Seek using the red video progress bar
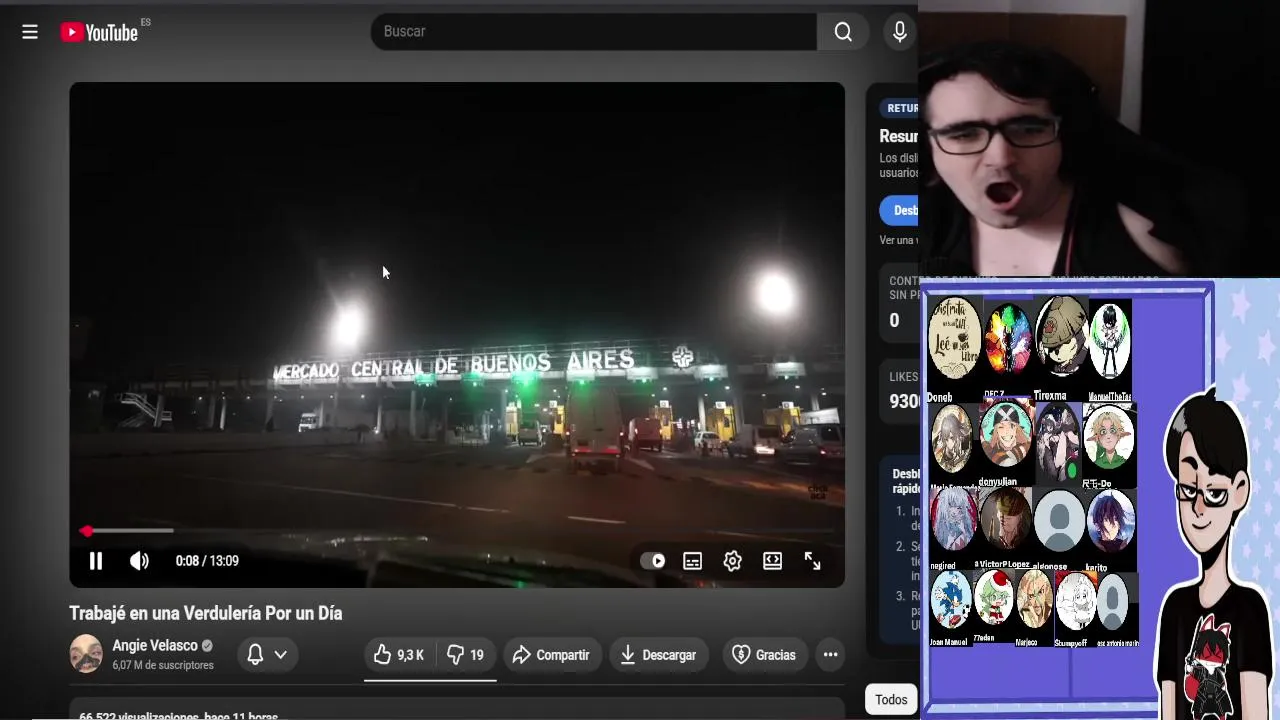Image resolution: width=1280 pixels, height=720 pixels. click(x=457, y=531)
